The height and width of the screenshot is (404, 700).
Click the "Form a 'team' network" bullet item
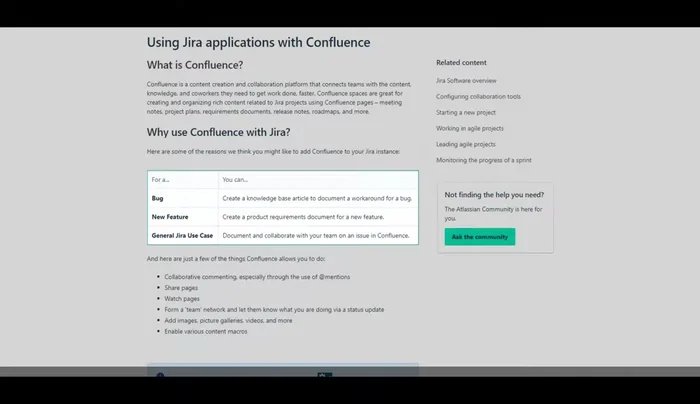(x=274, y=309)
